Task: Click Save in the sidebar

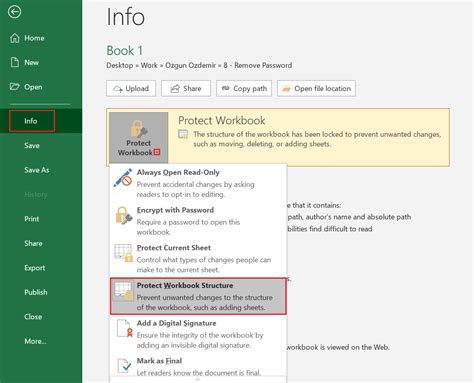Action: 41,145
